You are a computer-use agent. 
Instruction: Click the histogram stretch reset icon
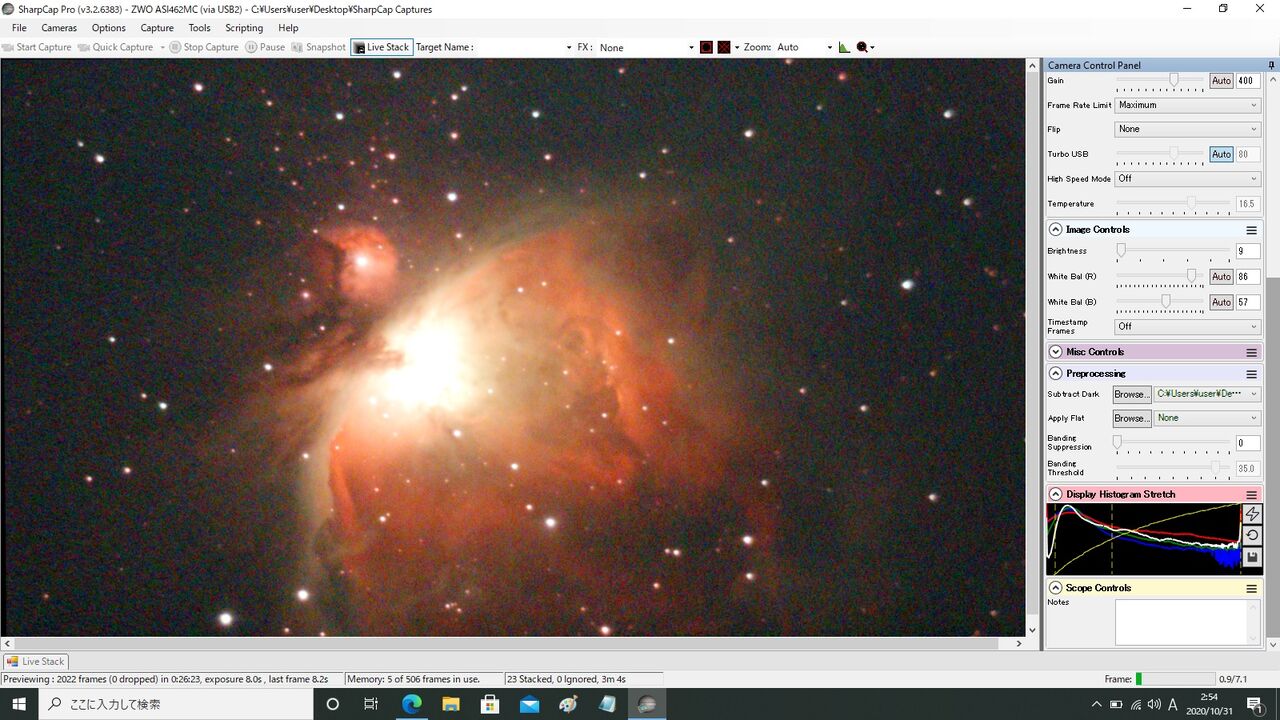(x=1252, y=536)
